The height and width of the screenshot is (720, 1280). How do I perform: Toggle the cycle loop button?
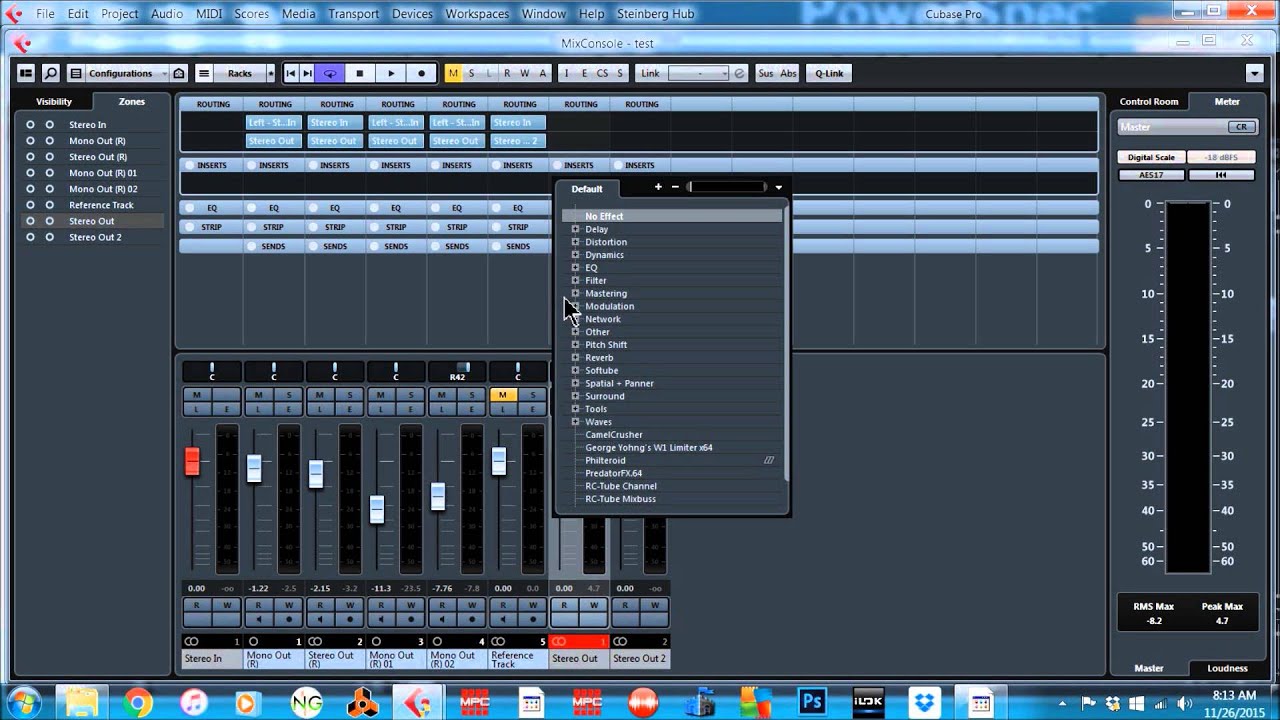330,73
